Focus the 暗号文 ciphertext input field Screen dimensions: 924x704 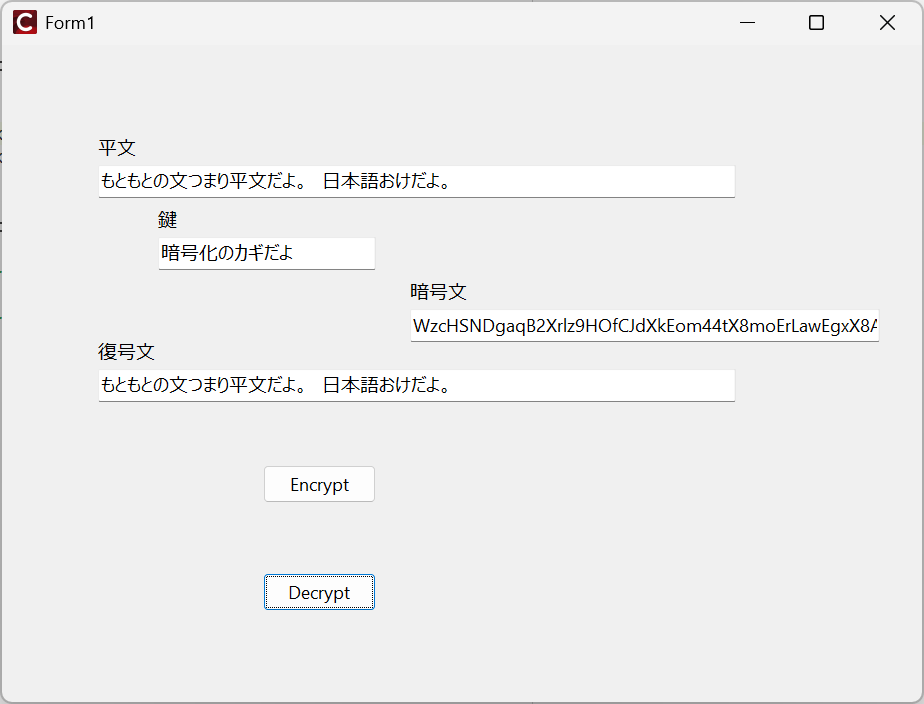(644, 326)
